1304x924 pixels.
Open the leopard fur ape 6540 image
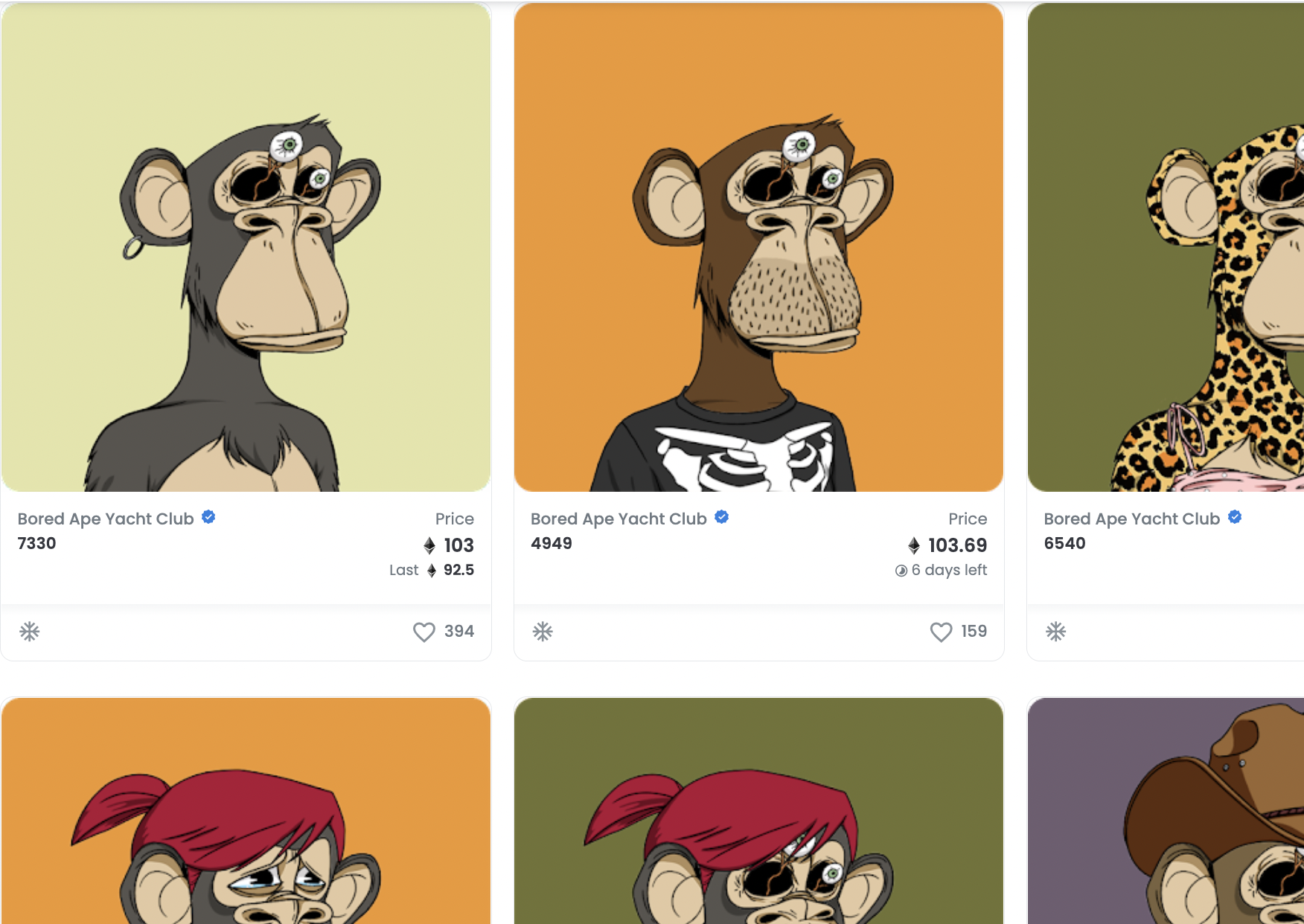tap(1166, 247)
